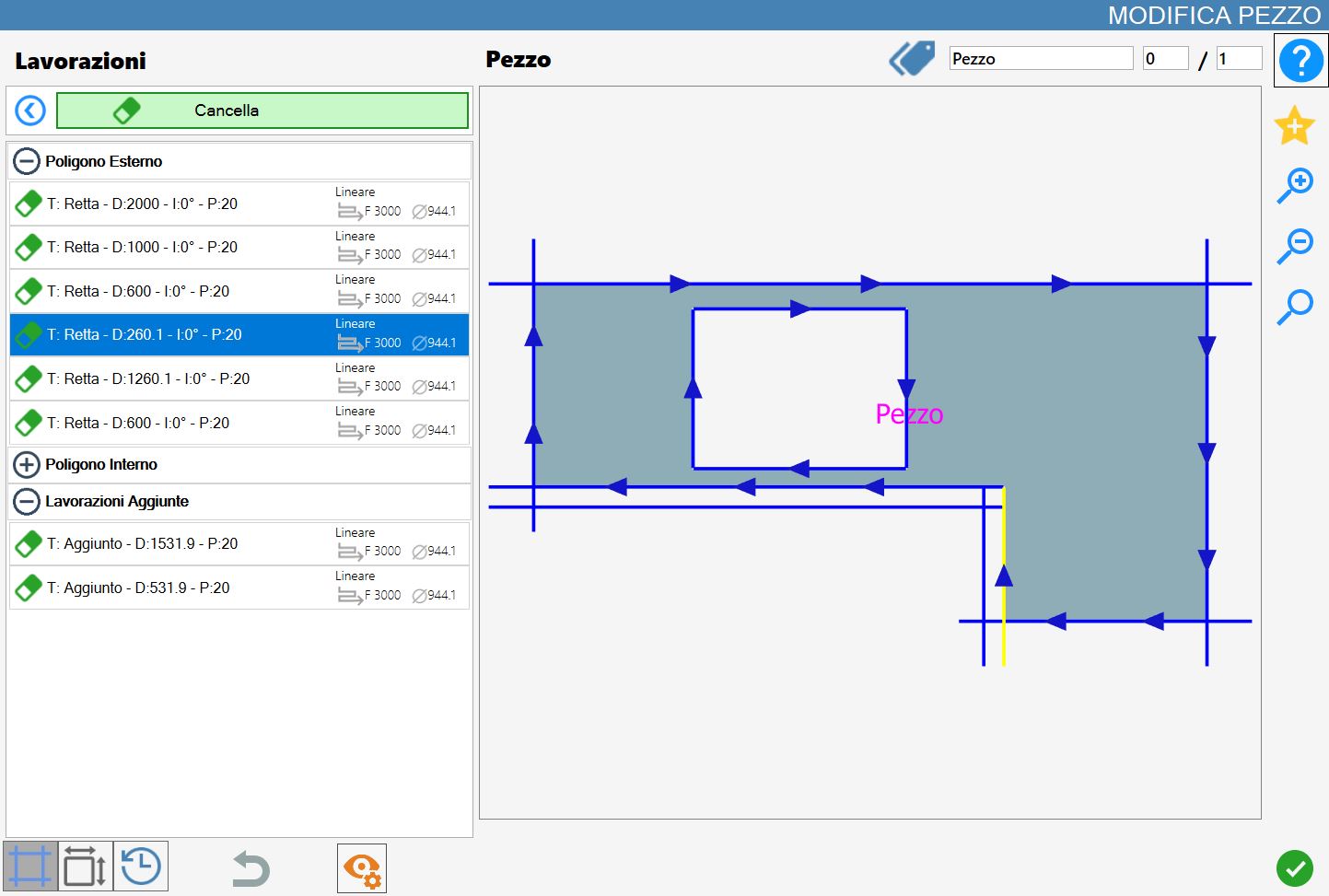1329x896 pixels.
Task: Select the highlighted Retta D:260.1 row
Action: click(239, 335)
